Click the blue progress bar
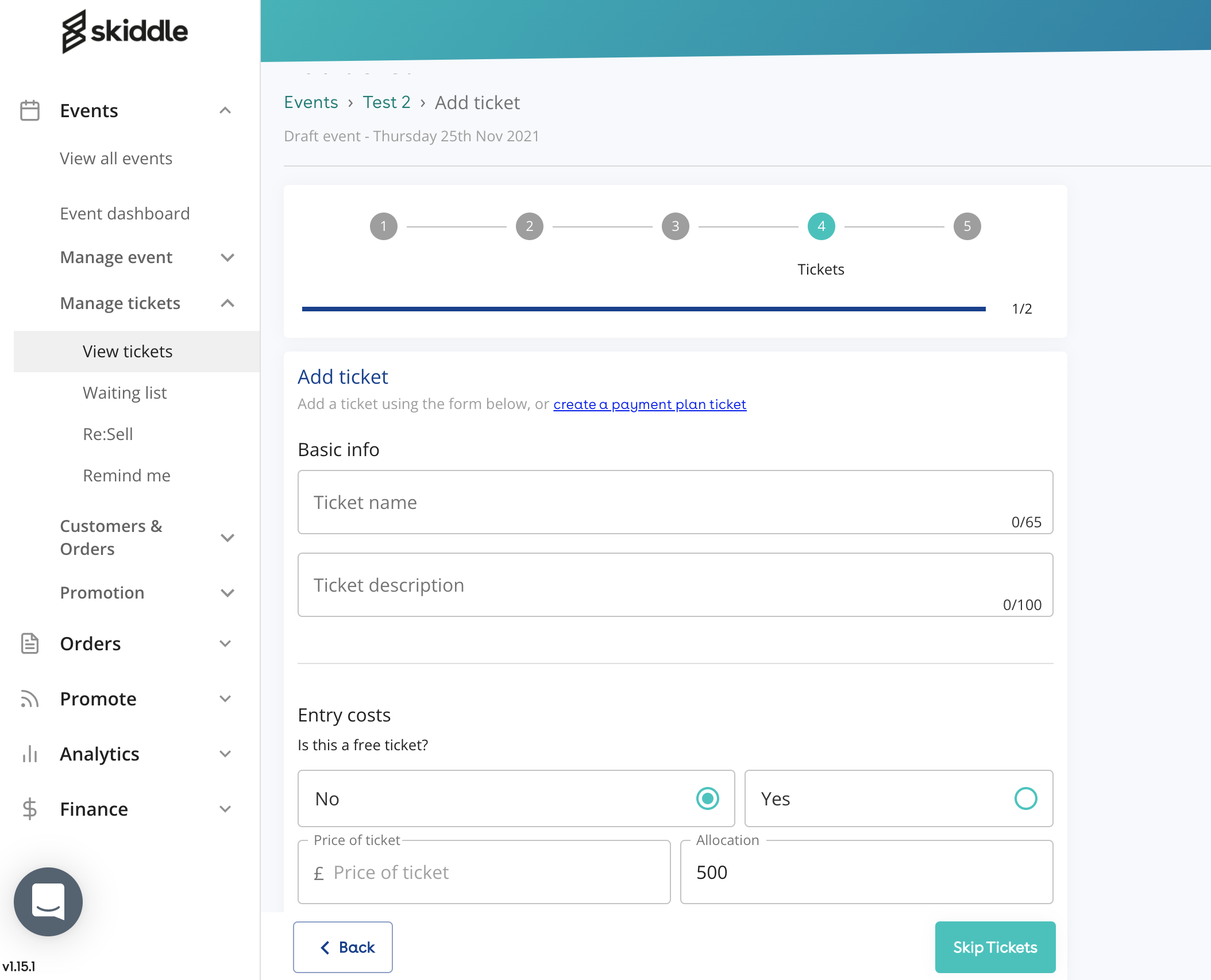Image resolution: width=1211 pixels, height=980 pixels. (643, 309)
